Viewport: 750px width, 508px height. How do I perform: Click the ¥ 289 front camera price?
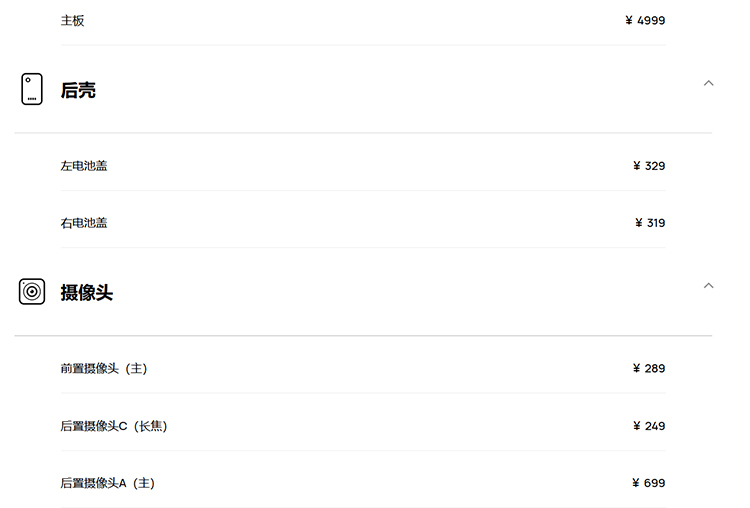649,368
